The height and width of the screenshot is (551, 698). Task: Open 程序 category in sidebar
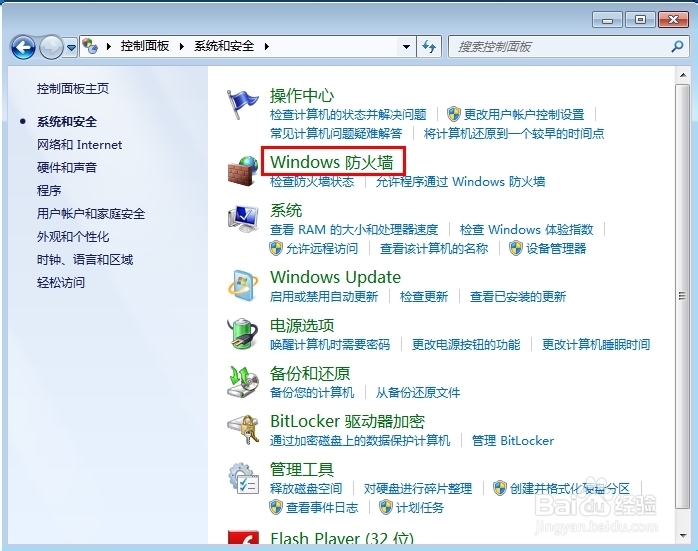(49, 190)
